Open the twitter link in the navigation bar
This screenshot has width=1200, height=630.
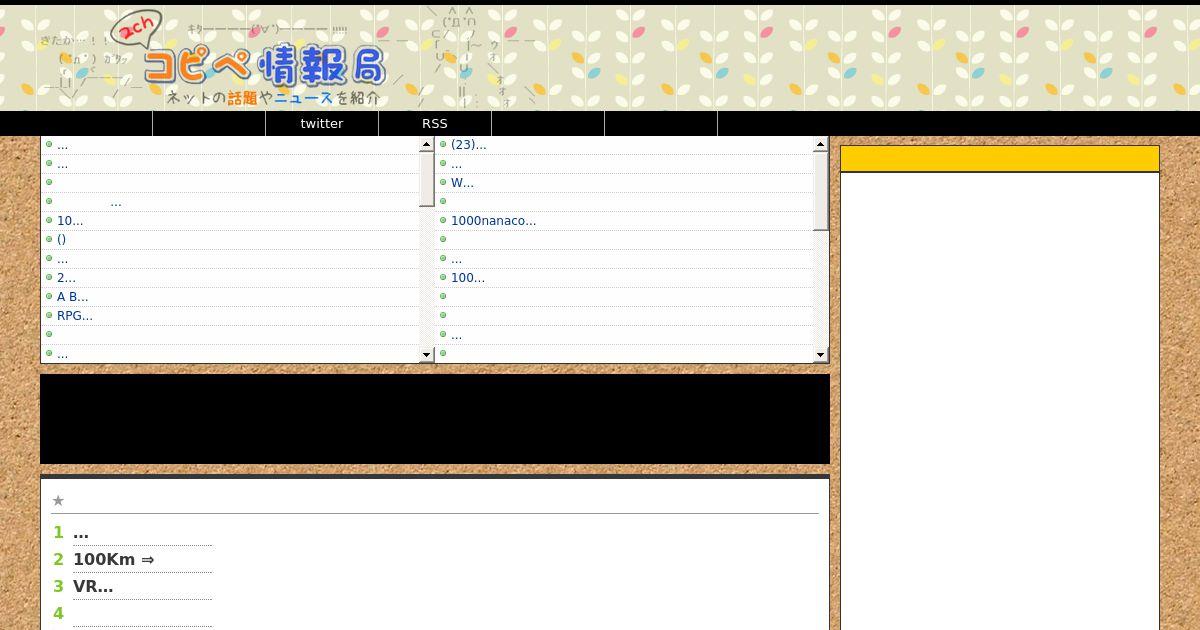pos(322,124)
